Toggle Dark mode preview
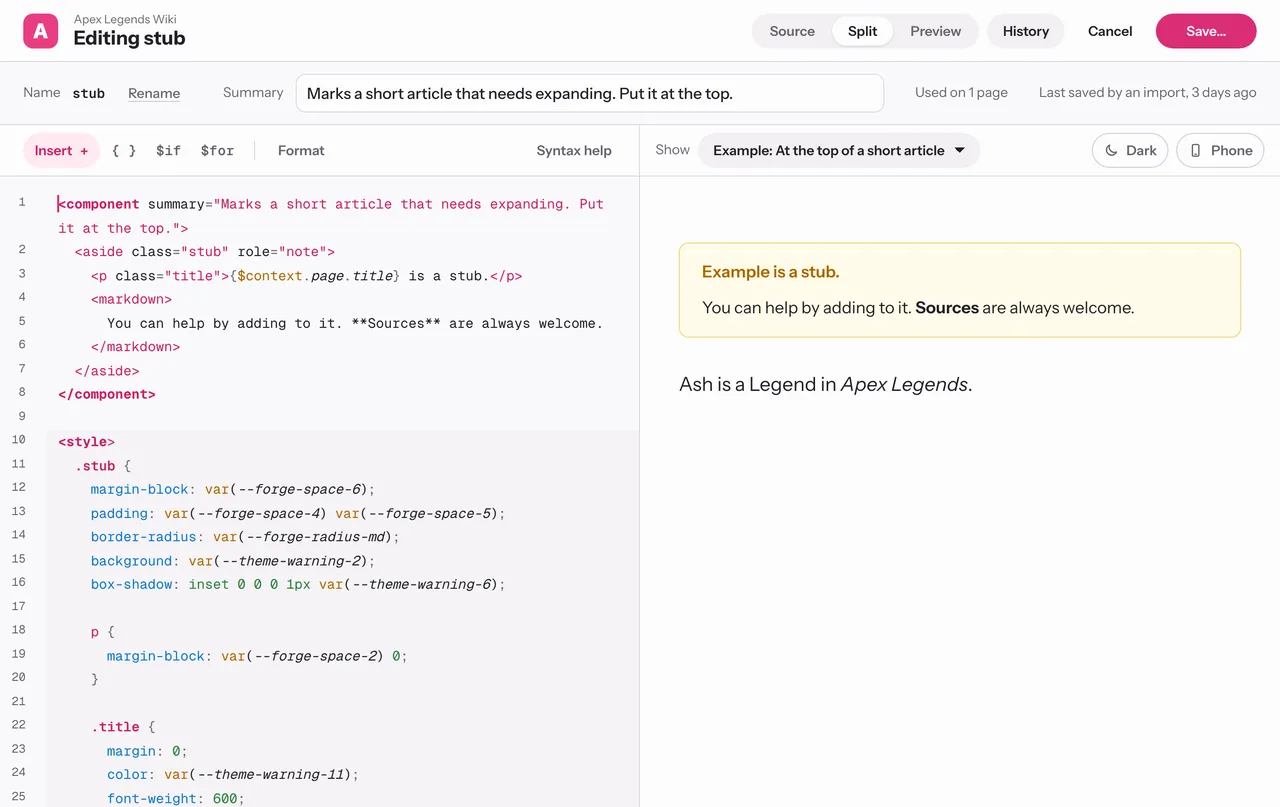 [1130, 151]
